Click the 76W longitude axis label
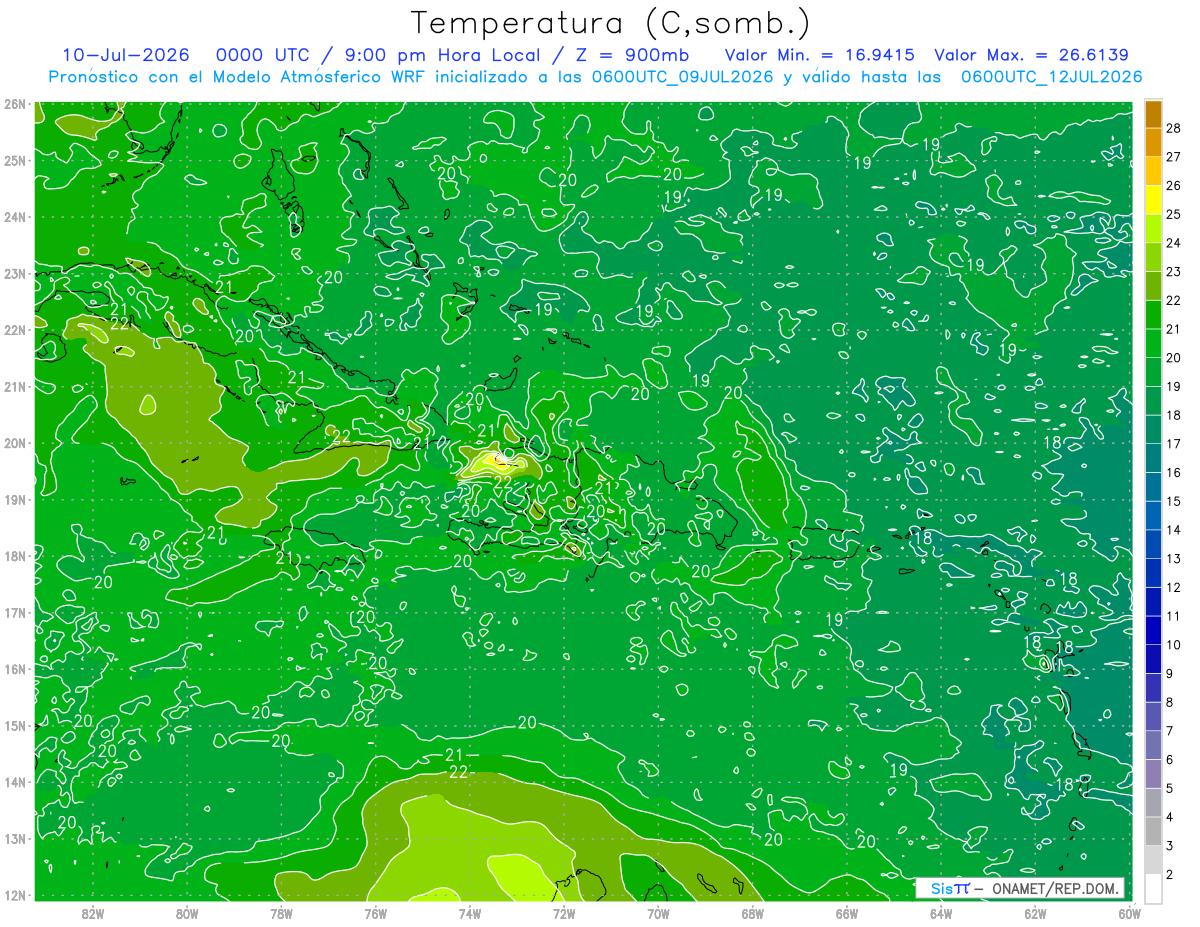 tap(375, 912)
